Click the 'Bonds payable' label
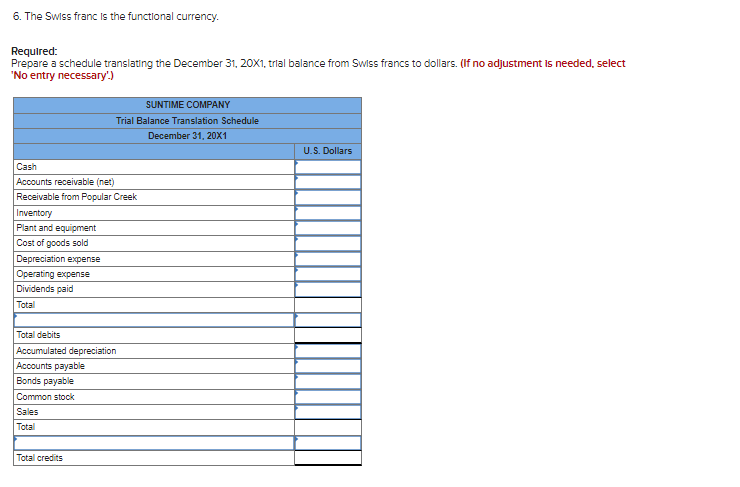Viewport: 740px width, 487px height. tap(45, 381)
